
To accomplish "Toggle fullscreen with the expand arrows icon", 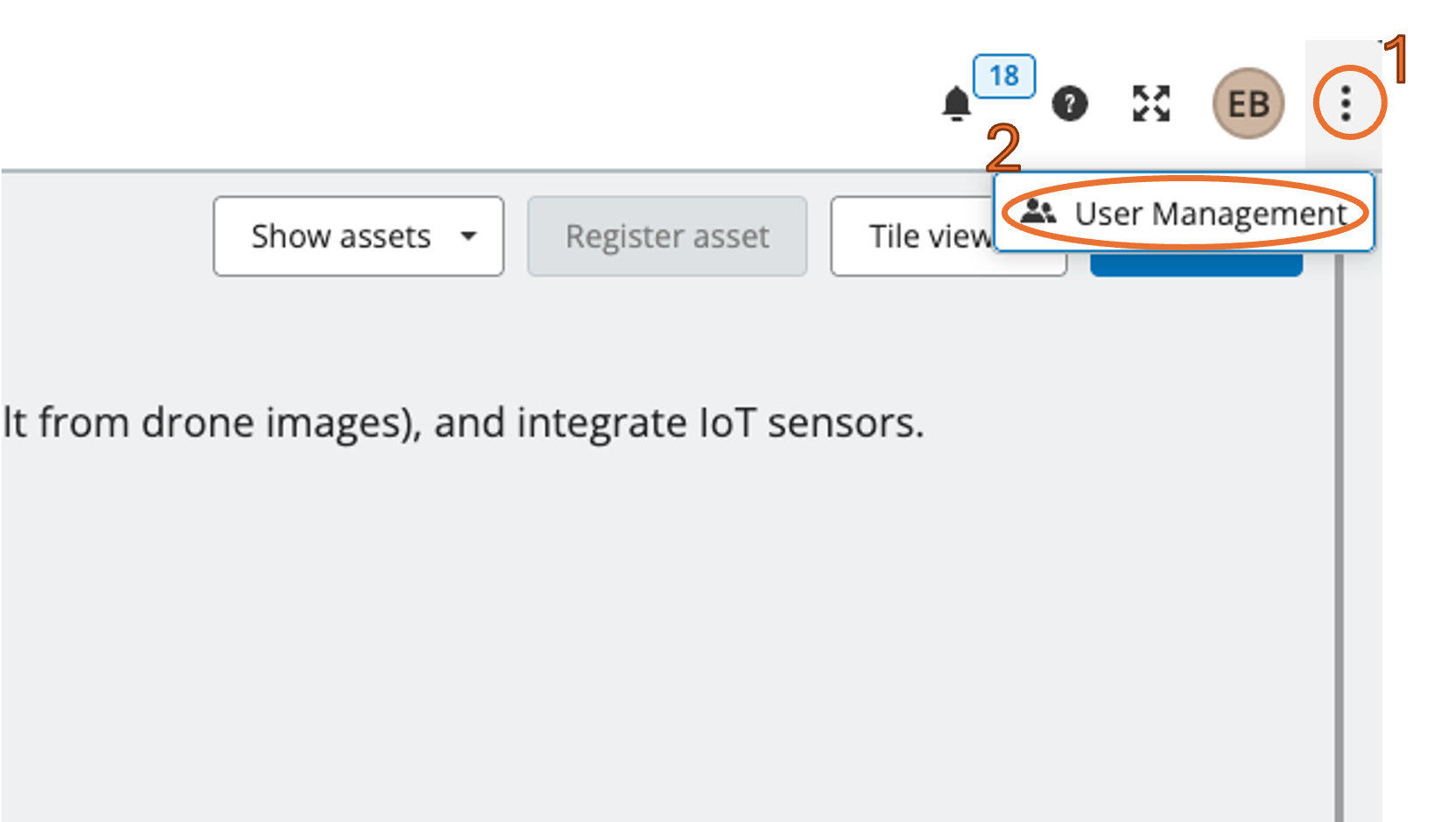I will tap(1151, 103).
